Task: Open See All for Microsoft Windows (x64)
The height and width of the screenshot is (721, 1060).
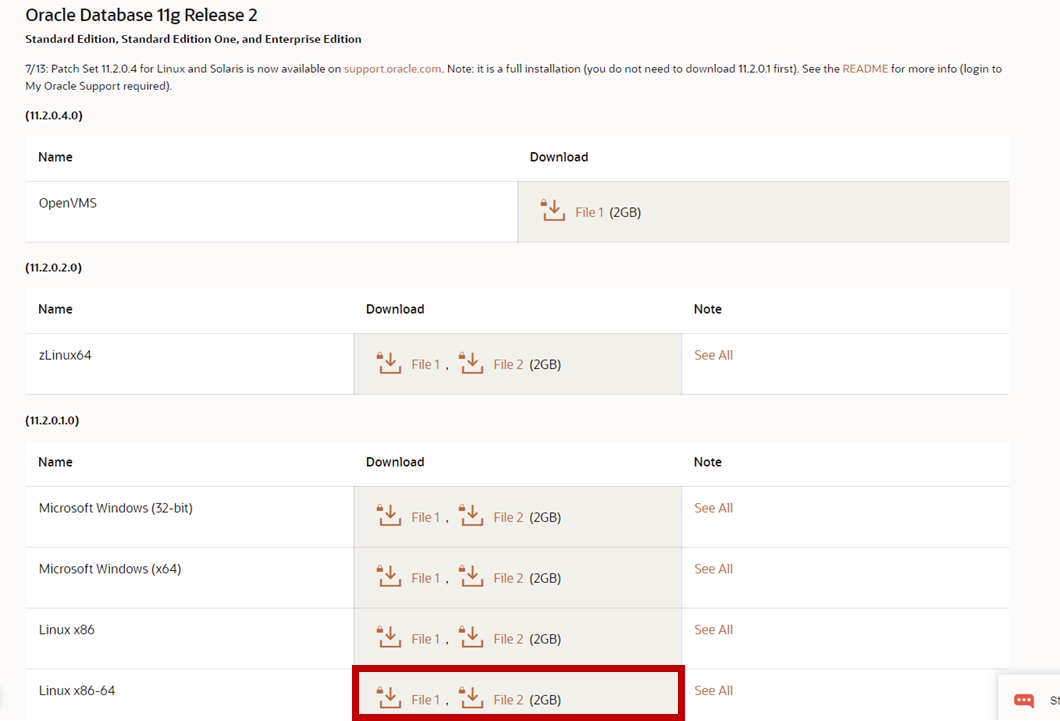Action: (713, 569)
